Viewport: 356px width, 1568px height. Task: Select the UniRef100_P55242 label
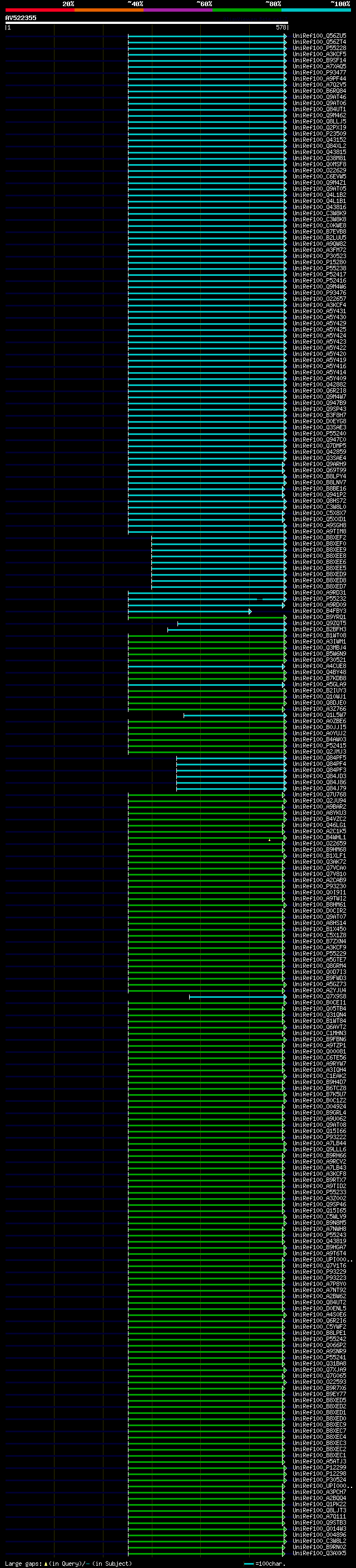[x=319, y=1339]
